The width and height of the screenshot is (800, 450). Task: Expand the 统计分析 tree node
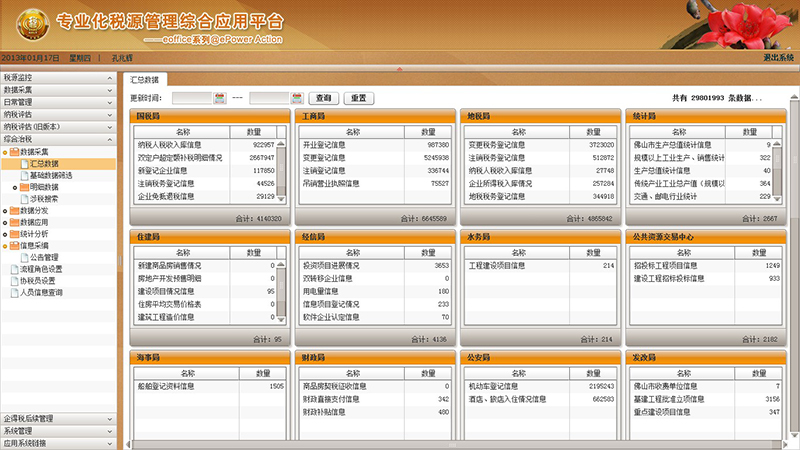pyautogui.click(x=6, y=233)
